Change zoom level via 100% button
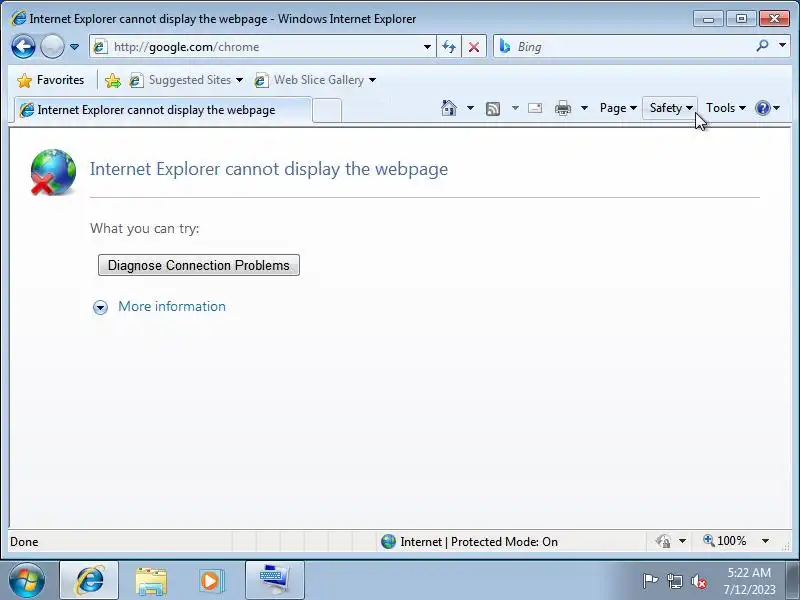 click(726, 541)
